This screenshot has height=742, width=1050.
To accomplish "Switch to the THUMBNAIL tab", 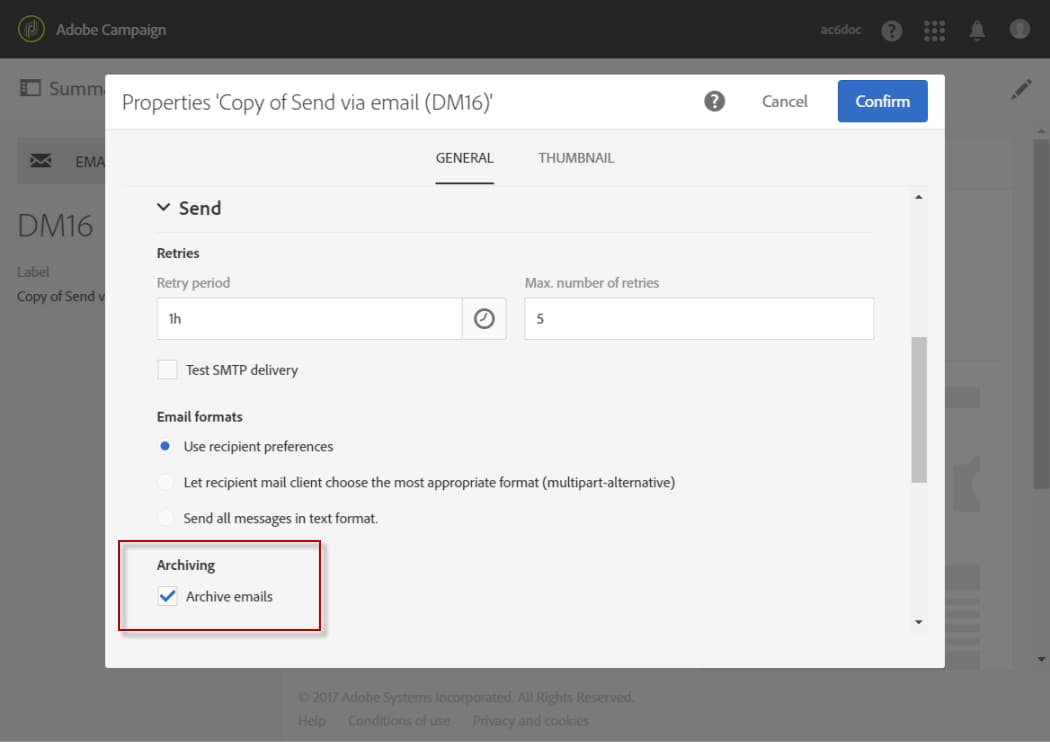I will (x=576, y=158).
